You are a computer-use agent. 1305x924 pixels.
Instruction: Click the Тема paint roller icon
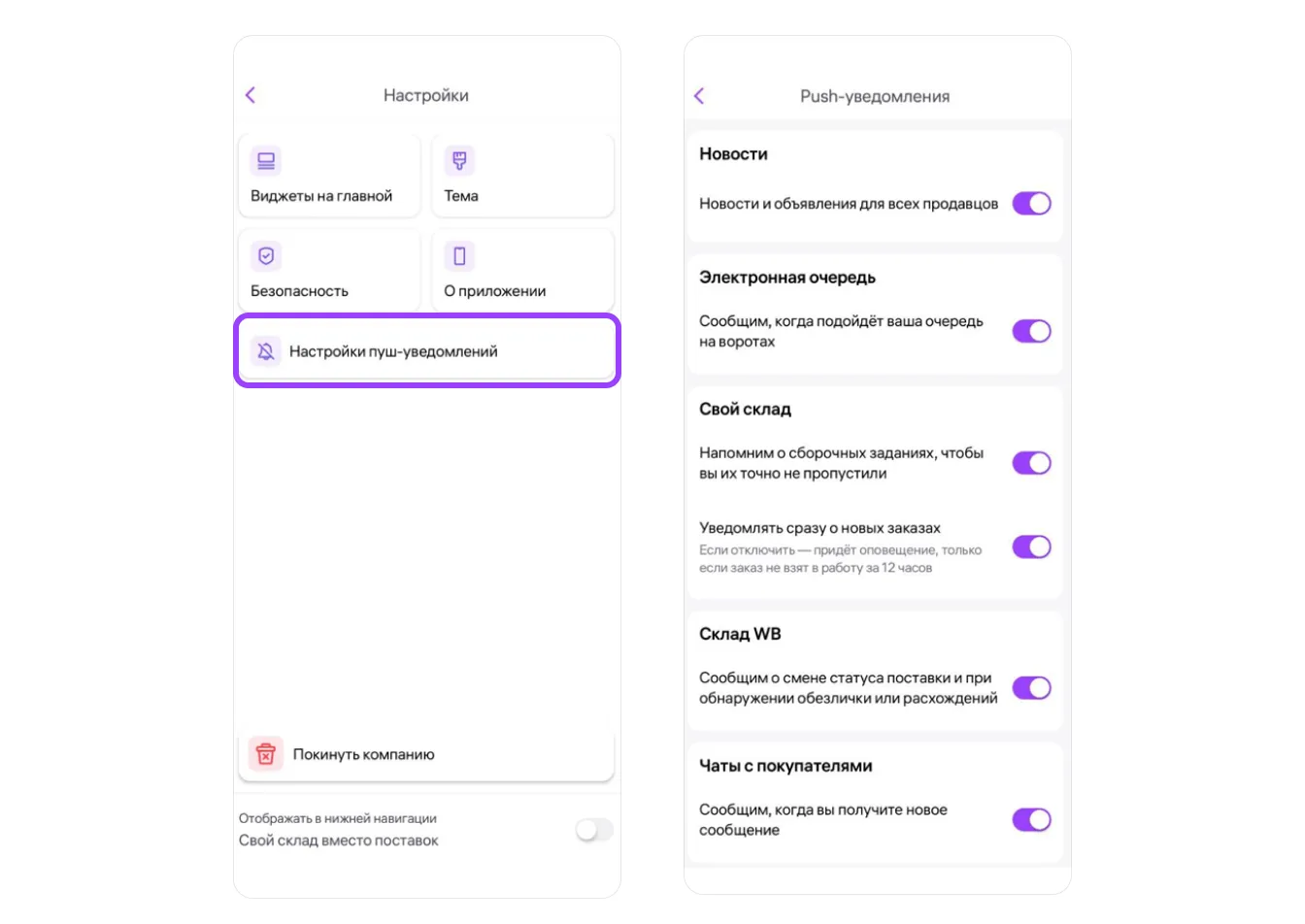coord(459,161)
